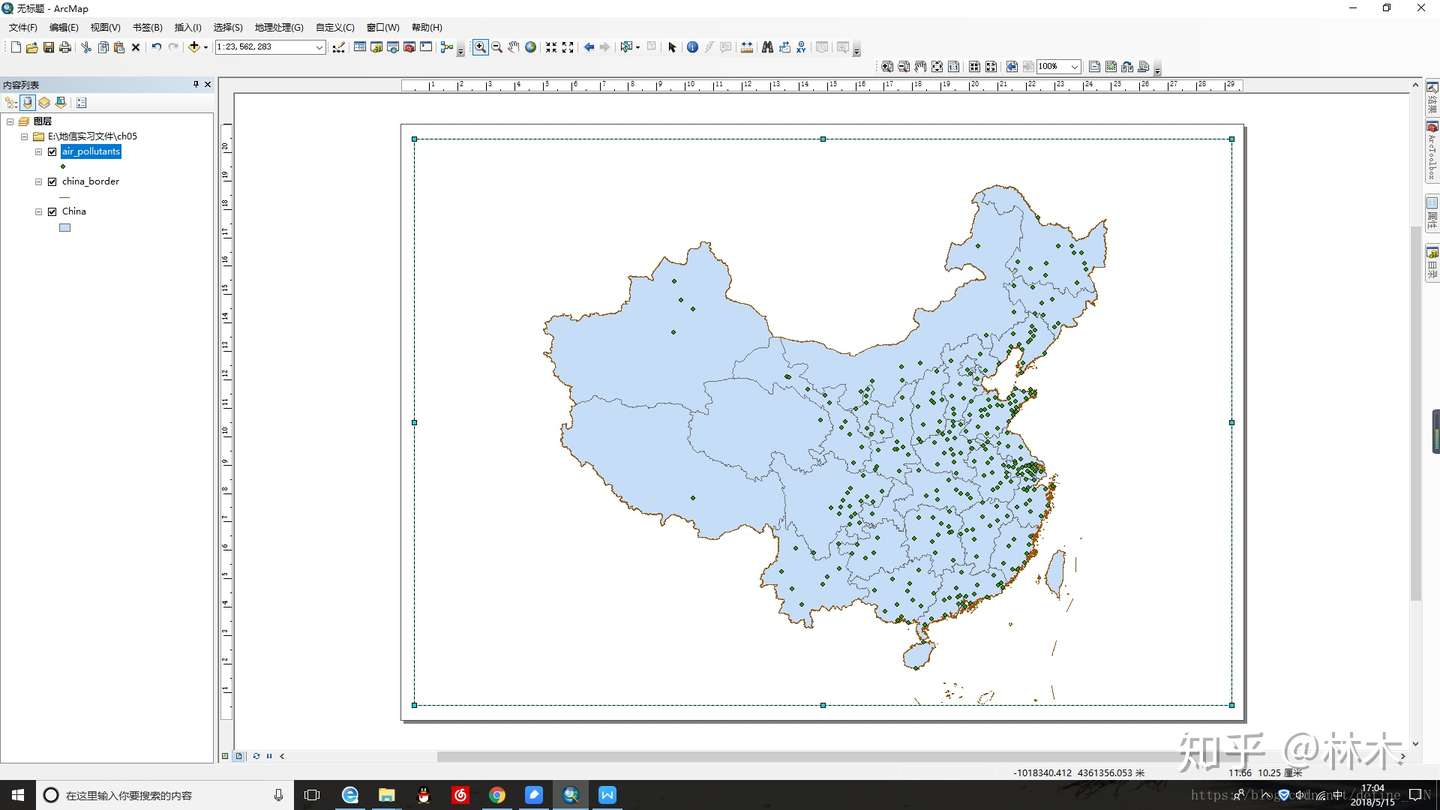Uncheck the air_pollutants layer
This screenshot has width=1440, height=810.
coord(52,152)
